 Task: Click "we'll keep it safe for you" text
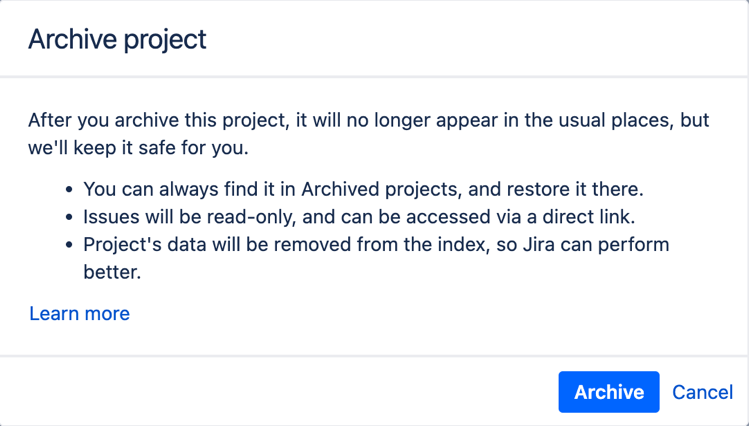pos(139,148)
